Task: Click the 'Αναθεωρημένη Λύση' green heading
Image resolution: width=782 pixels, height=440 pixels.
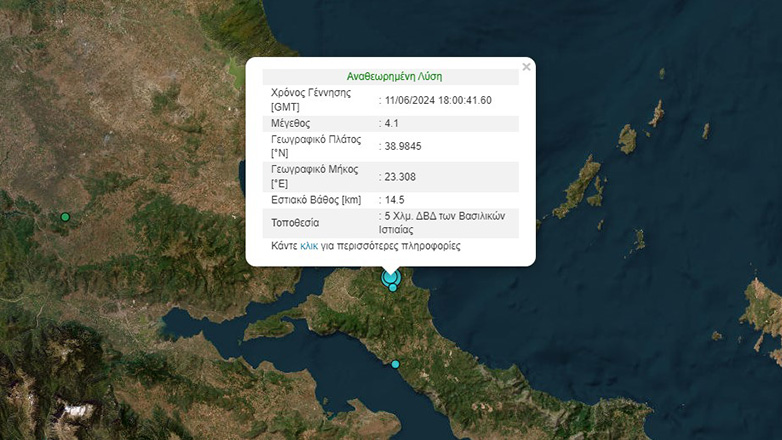Action: point(394,76)
